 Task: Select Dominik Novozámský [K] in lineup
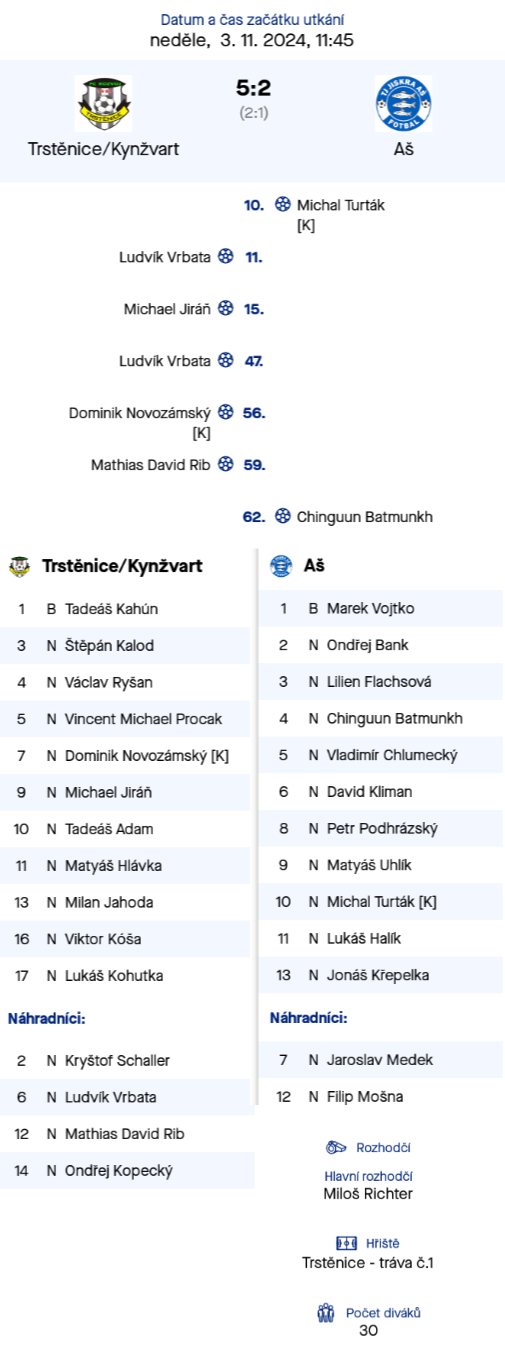point(125,756)
